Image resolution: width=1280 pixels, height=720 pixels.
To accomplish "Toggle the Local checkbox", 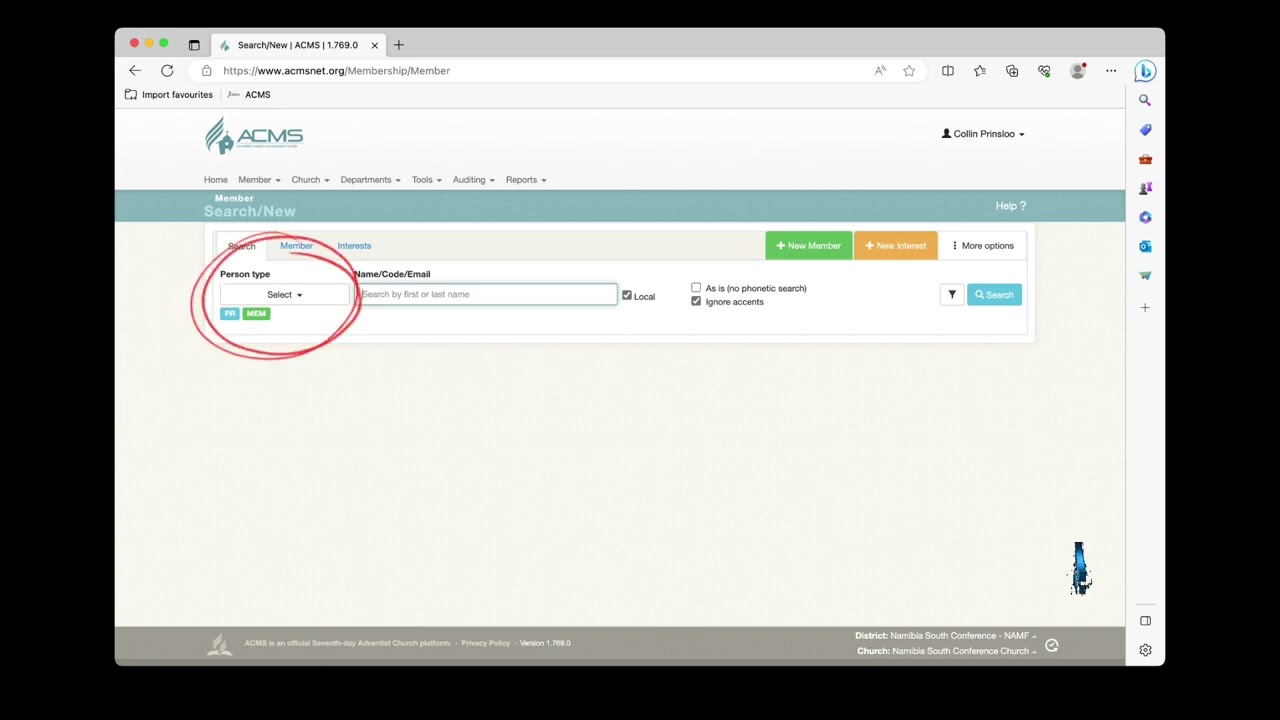I will [627, 295].
